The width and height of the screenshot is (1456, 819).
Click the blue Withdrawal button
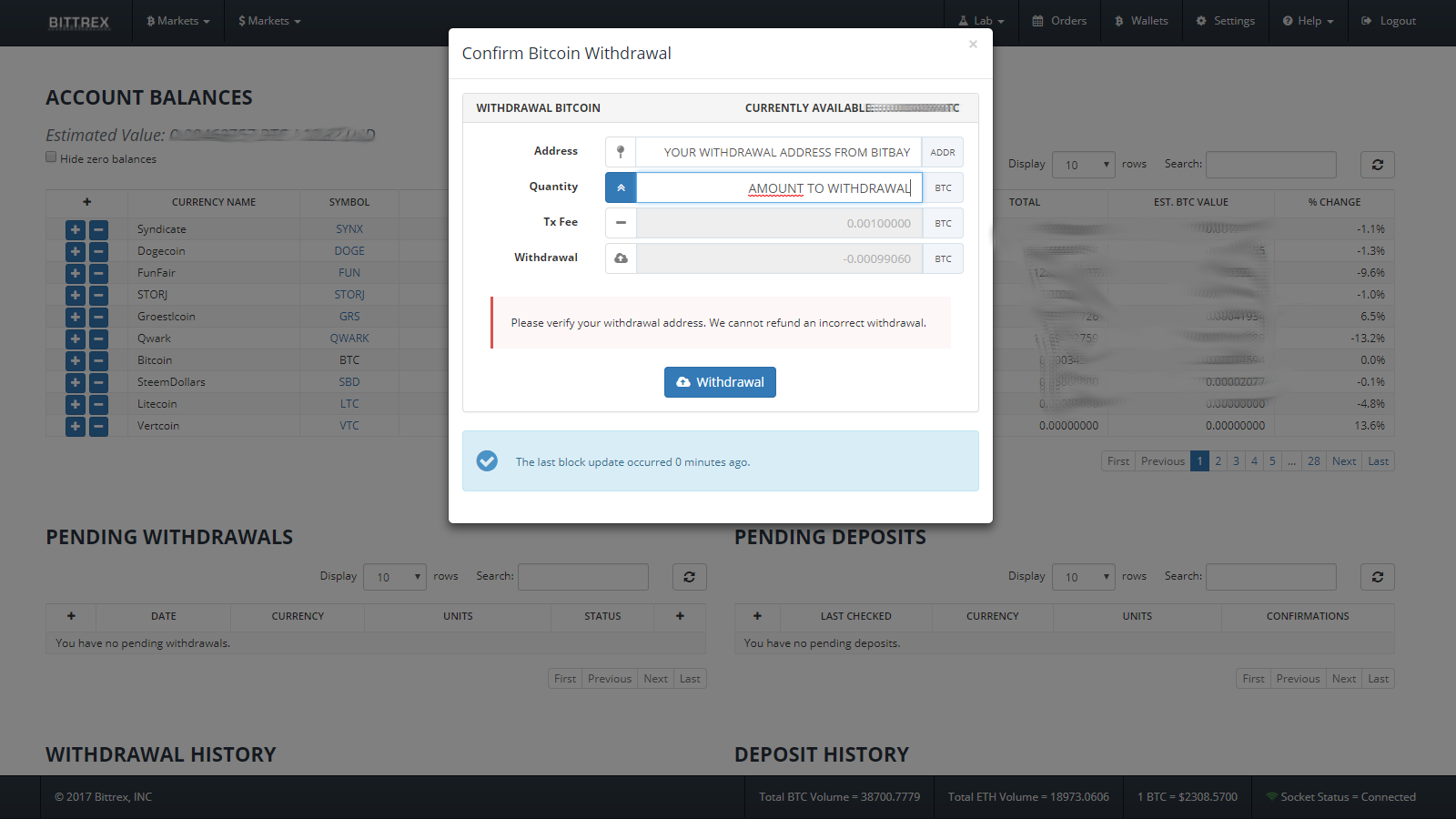click(x=720, y=382)
